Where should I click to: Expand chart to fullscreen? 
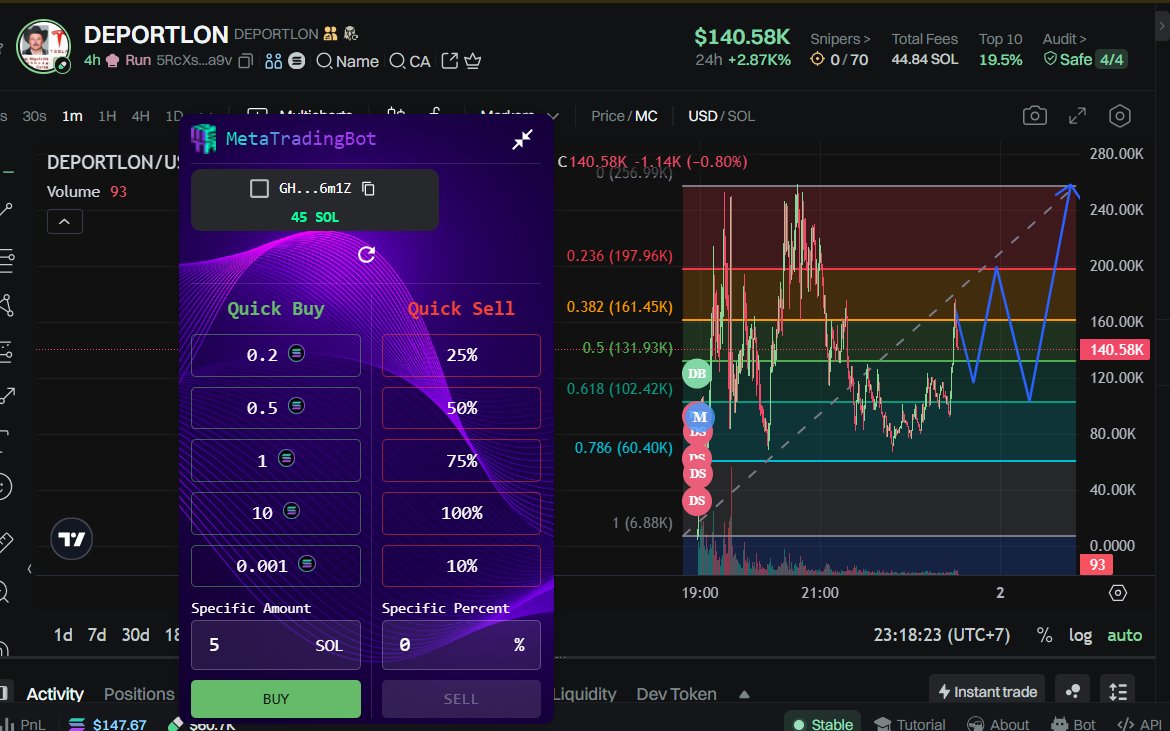pos(1077,116)
